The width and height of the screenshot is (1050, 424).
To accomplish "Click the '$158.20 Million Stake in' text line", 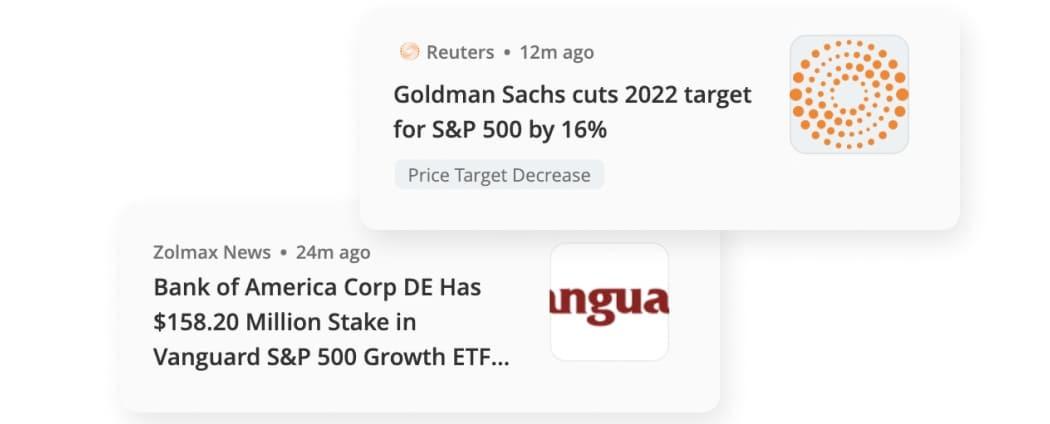I will click(285, 322).
